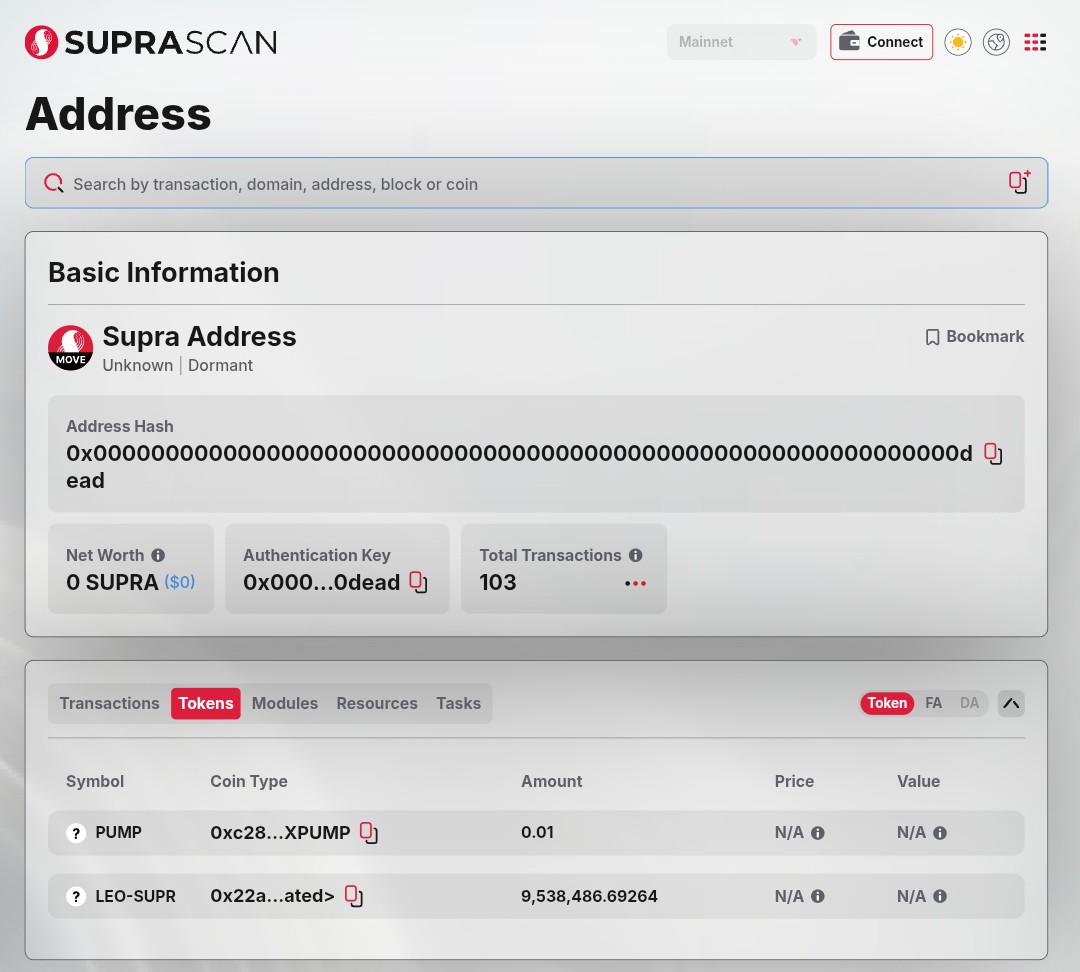Click the 0 SUPRA net worth value
This screenshot has width=1080, height=972.
[x=112, y=582]
